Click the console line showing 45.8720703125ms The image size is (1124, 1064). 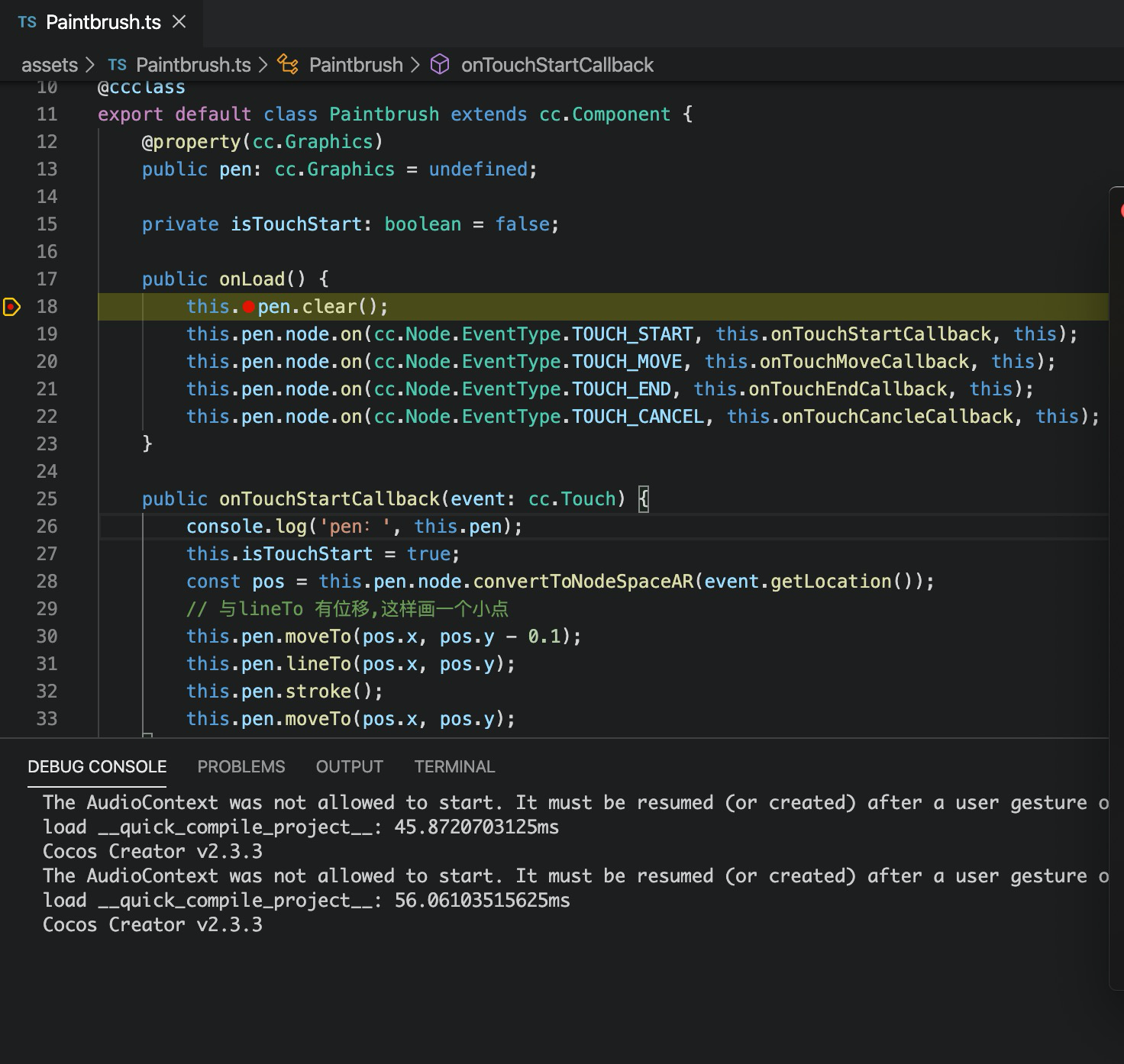pyautogui.click(x=301, y=827)
